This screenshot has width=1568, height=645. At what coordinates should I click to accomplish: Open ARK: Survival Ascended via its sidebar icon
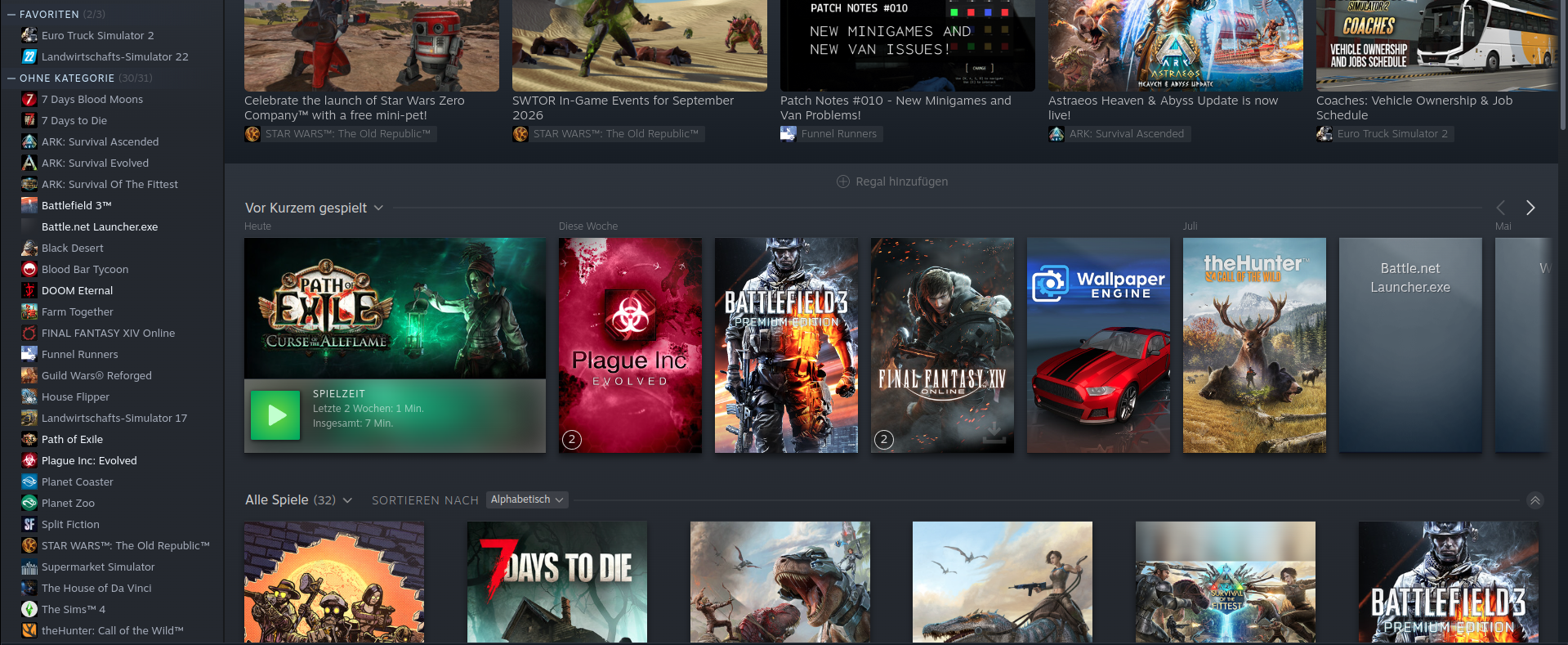(29, 141)
